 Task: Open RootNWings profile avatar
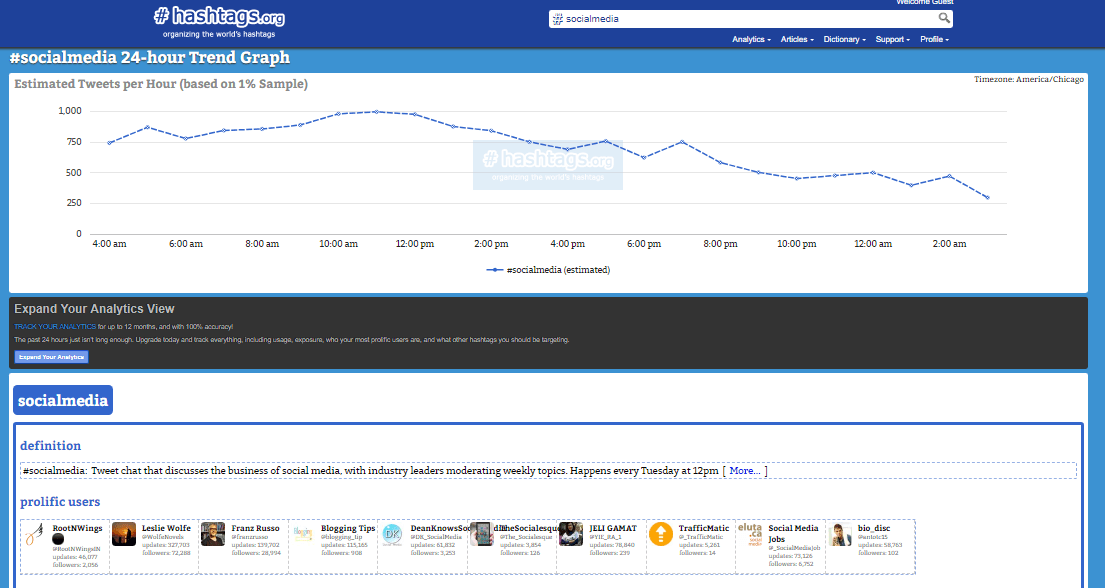(35, 534)
